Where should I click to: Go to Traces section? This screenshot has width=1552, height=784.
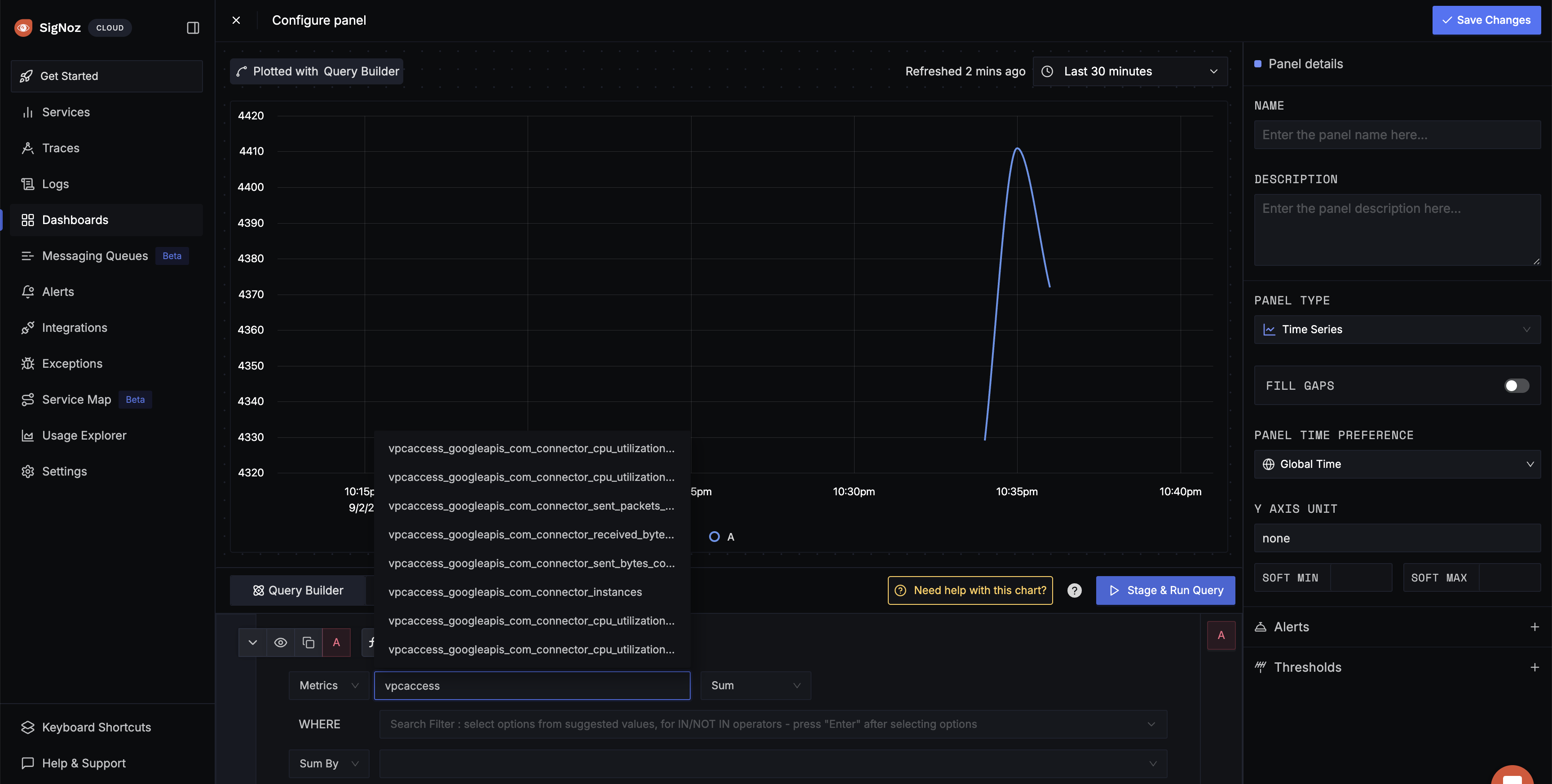106,148
